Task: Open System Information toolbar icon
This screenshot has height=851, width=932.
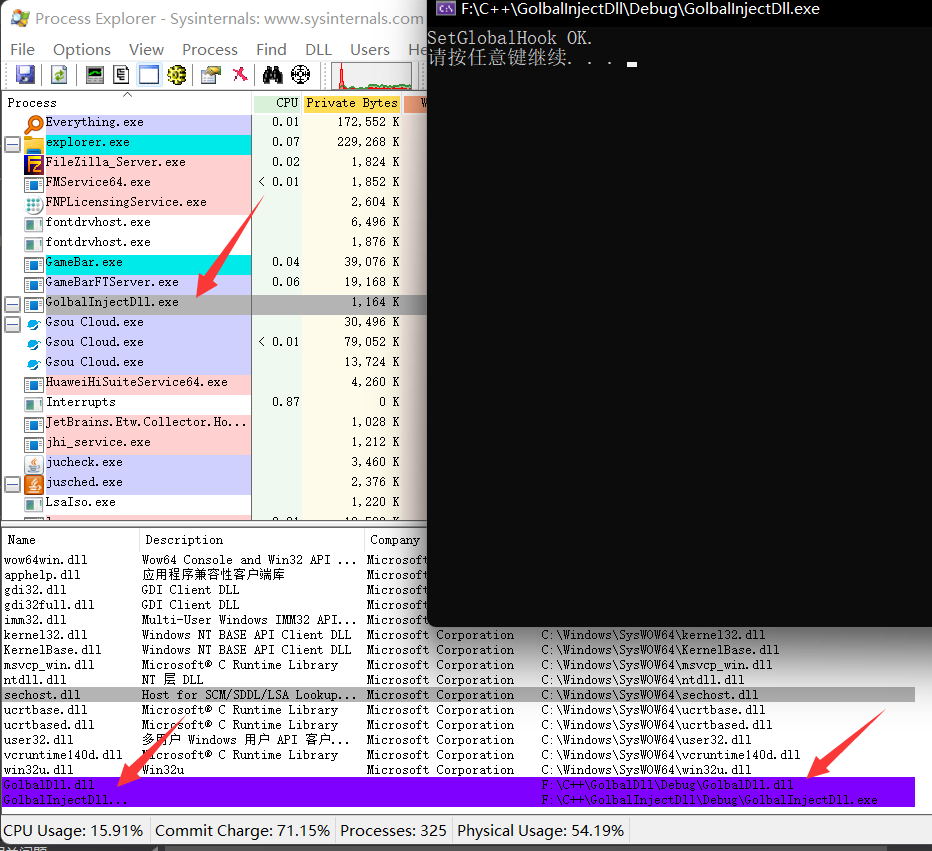Action: 95,75
